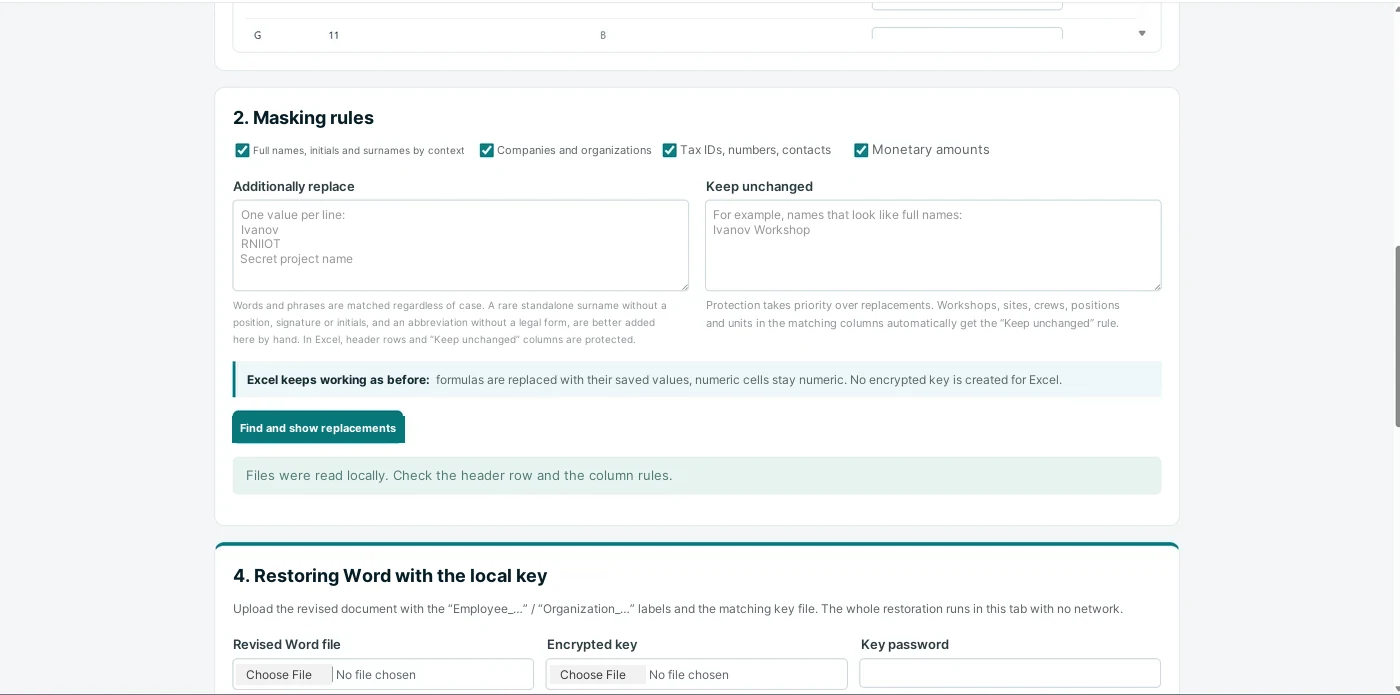The width and height of the screenshot is (1400, 695).
Task: Uncheck Full names, initials and surnames checkbox
Action: point(242,150)
